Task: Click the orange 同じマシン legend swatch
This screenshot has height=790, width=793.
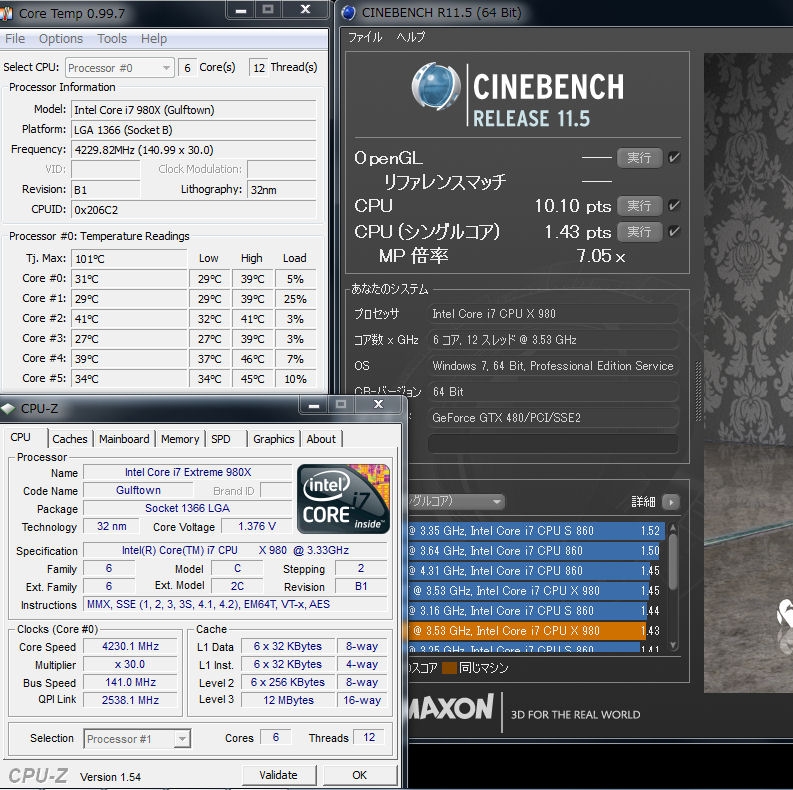Action: [x=449, y=668]
